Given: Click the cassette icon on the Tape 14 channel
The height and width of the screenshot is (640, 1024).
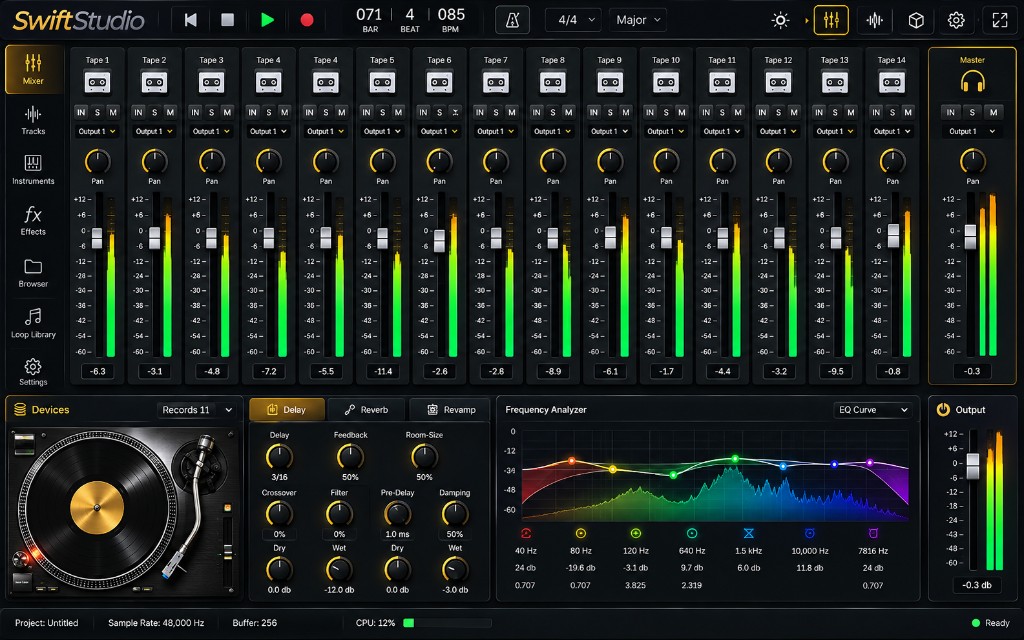Looking at the screenshot, I should pyautogui.click(x=892, y=83).
